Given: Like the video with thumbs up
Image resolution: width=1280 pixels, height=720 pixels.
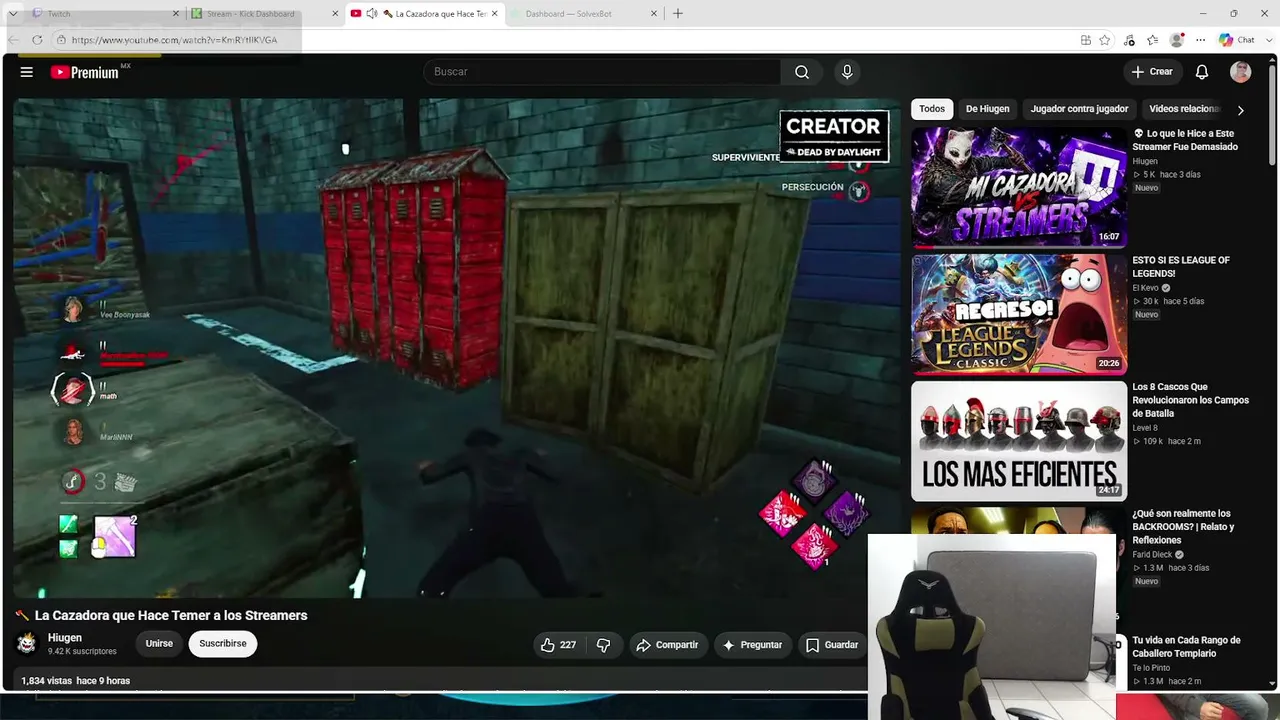Looking at the screenshot, I should 558,645.
